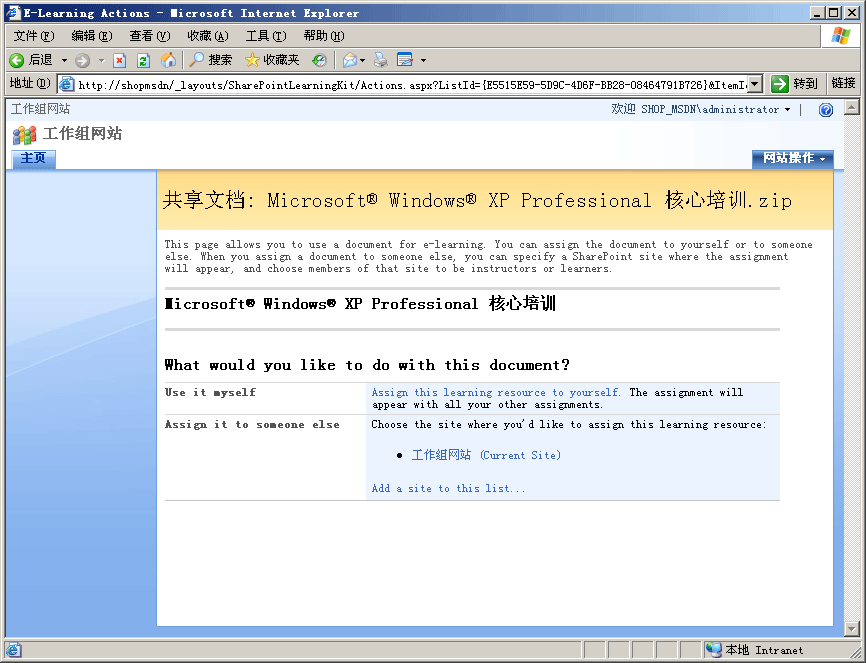Click the IE page icon in status bar
This screenshot has width=866, height=663.
click(x=13, y=650)
